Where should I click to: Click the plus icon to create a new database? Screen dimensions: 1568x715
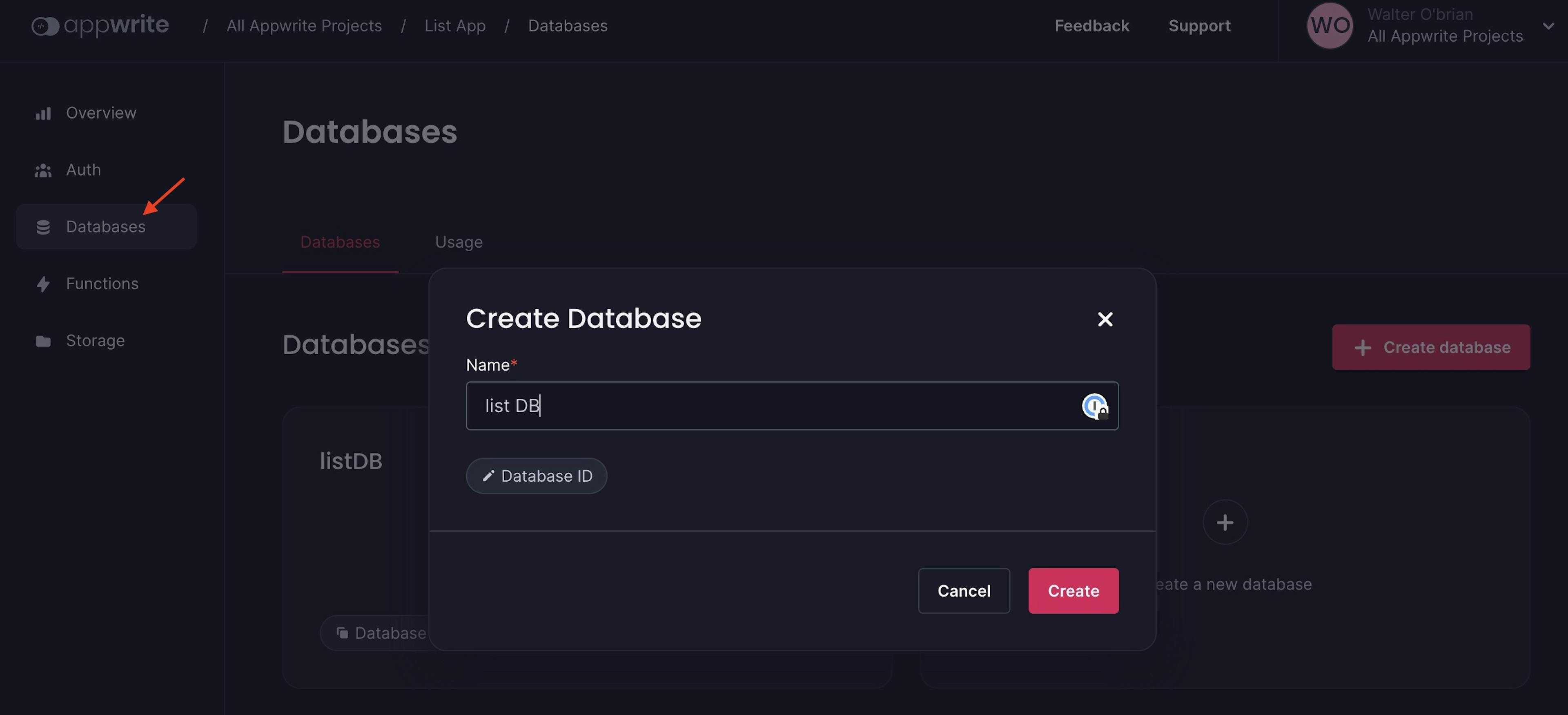1225,522
